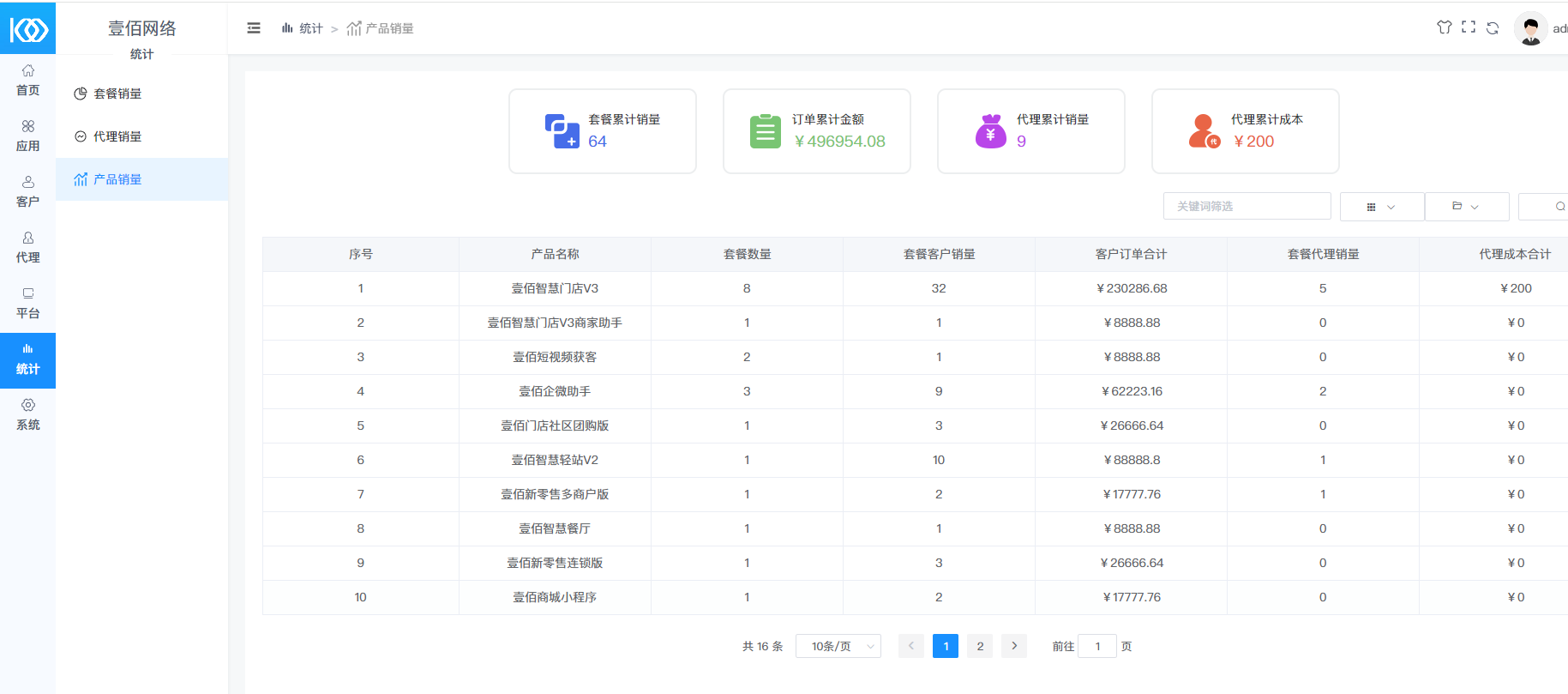1568x694 pixels.
Task: Click the theme shirt icon in header
Action: [1445, 27]
